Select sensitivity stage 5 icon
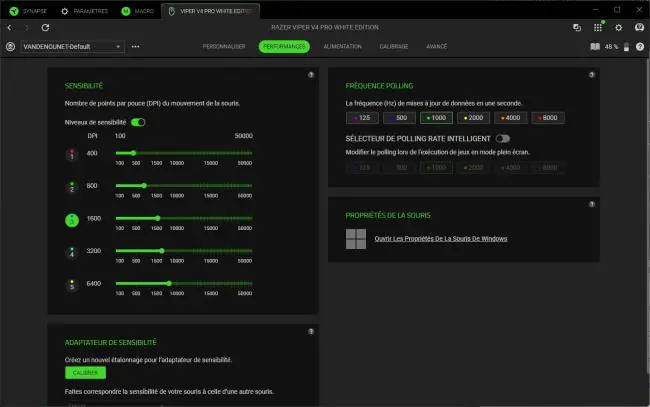Viewport: 650px width, 407px height. pyautogui.click(x=72, y=285)
